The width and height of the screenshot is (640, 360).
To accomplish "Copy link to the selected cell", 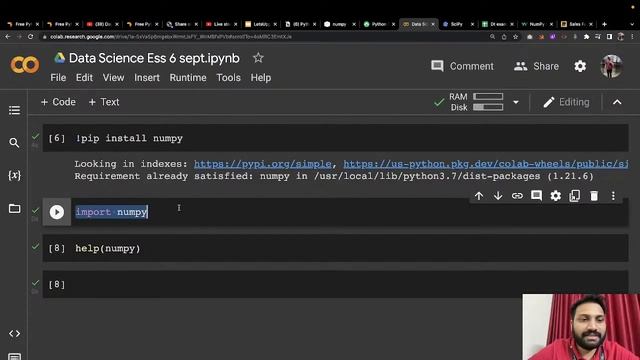I will click(x=517, y=196).
